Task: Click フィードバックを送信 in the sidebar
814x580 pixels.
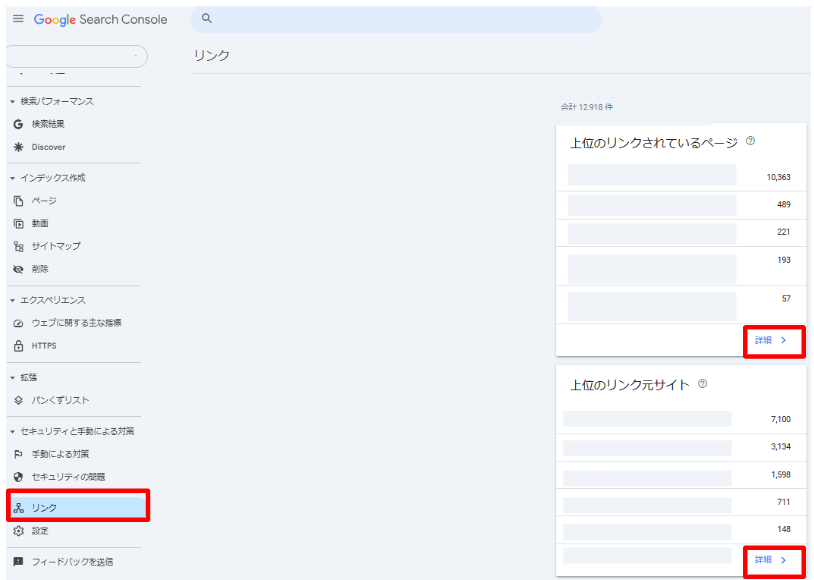Action: [x=72, y=562]
